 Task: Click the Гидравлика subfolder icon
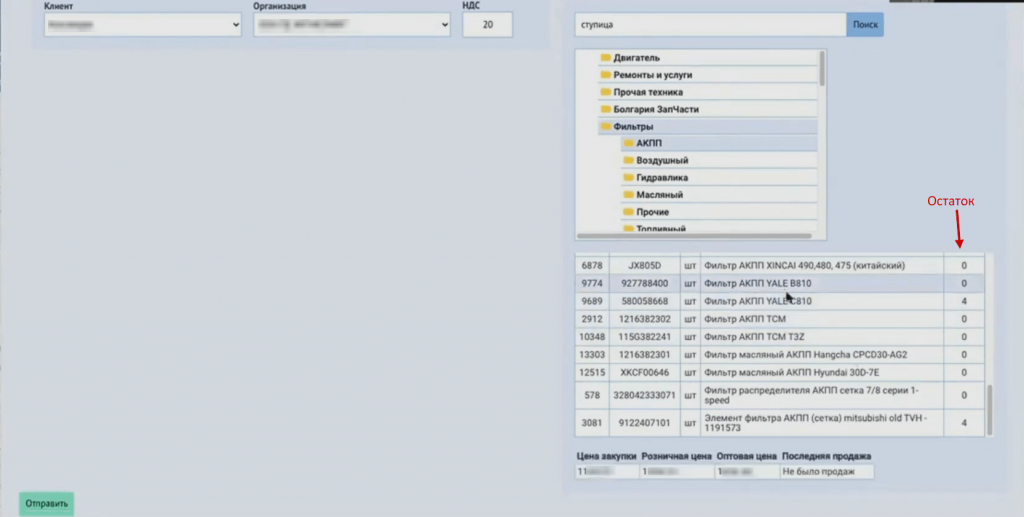click(628, 178)
